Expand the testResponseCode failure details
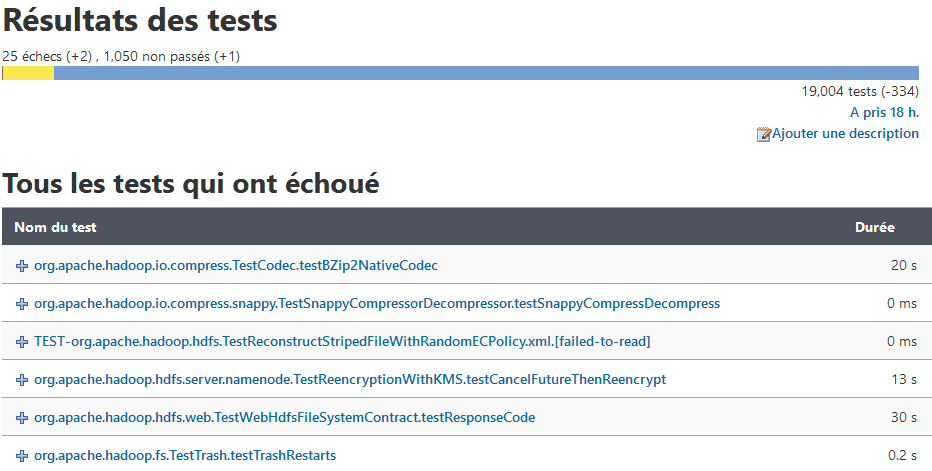Viewport: 932px width, 471px height. [22, 418]
